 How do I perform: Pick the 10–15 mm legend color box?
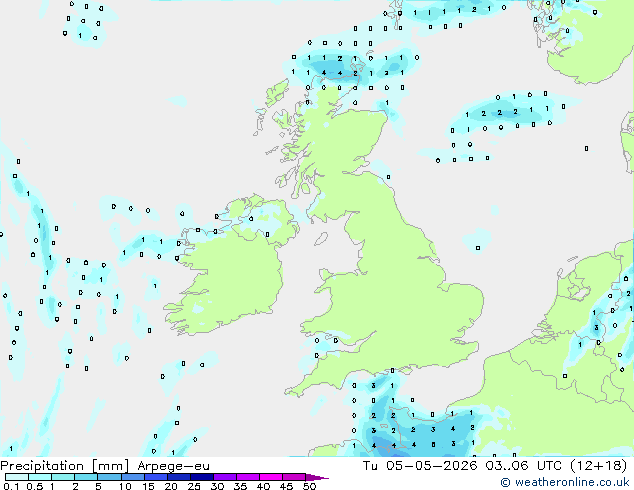(132, 477)
